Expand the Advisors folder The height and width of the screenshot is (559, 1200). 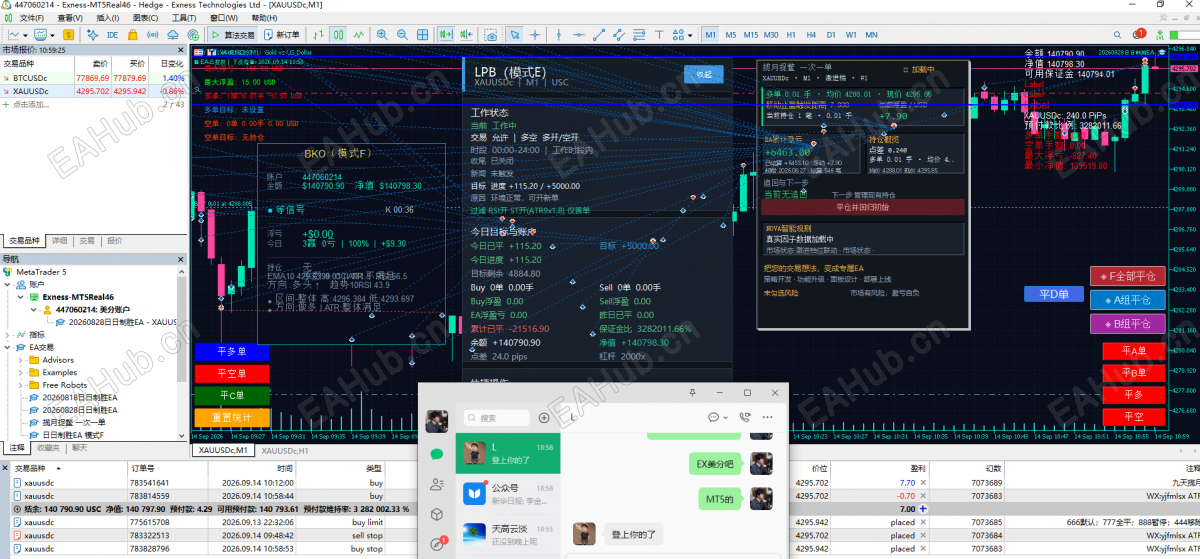point(21,360)
